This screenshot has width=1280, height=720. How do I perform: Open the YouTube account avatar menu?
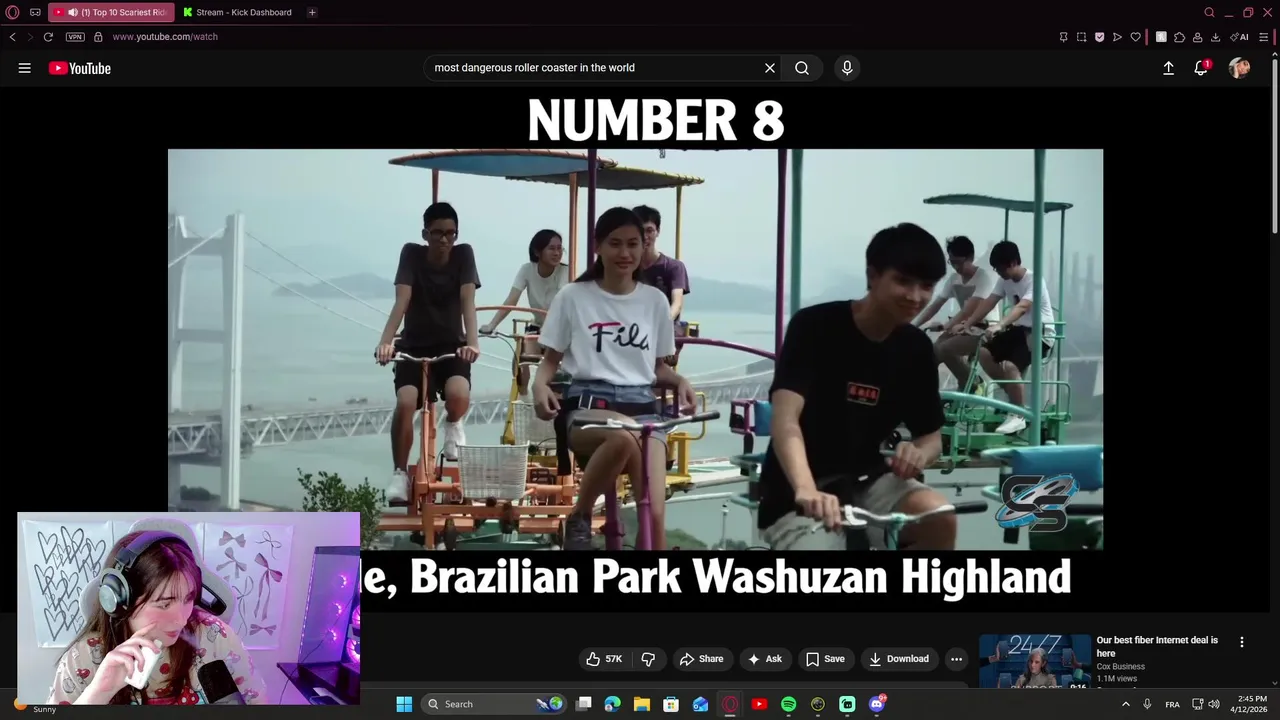click(1239, 68)
